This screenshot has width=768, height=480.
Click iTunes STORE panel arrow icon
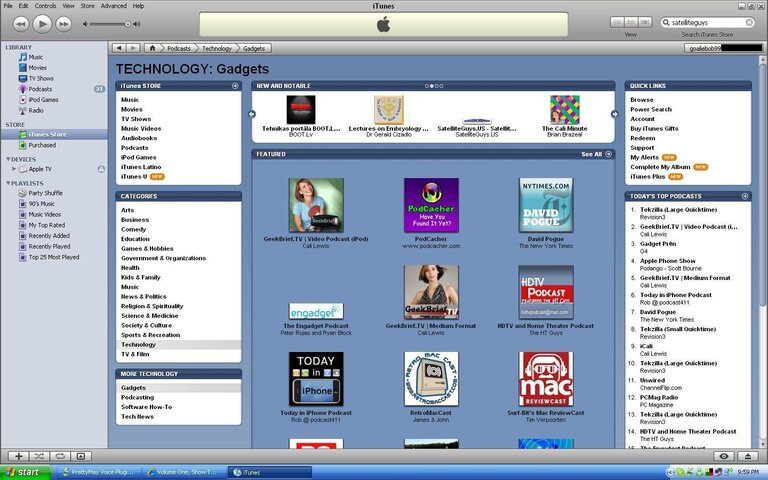point(235,86)
